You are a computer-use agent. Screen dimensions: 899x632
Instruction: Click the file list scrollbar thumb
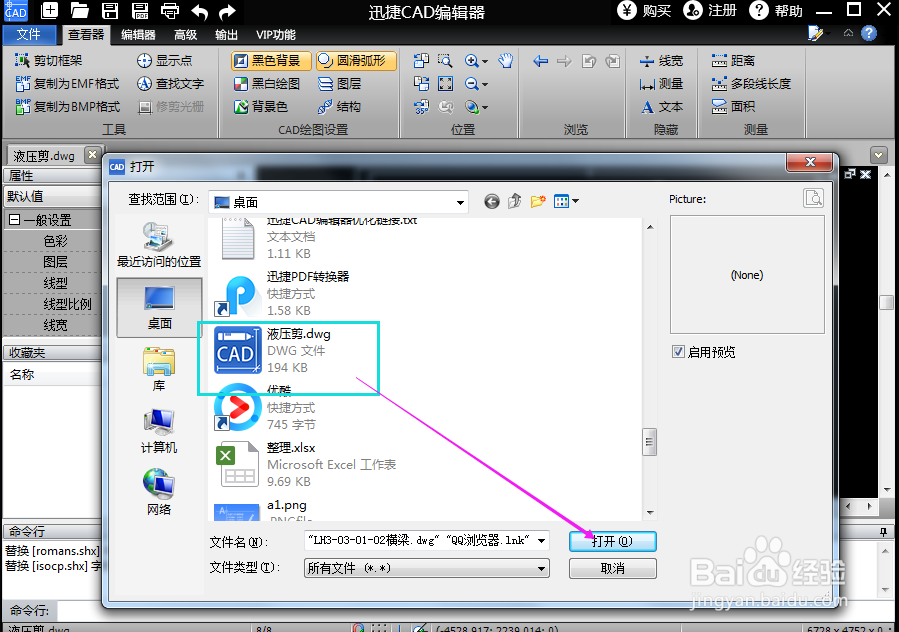point(650,441)
